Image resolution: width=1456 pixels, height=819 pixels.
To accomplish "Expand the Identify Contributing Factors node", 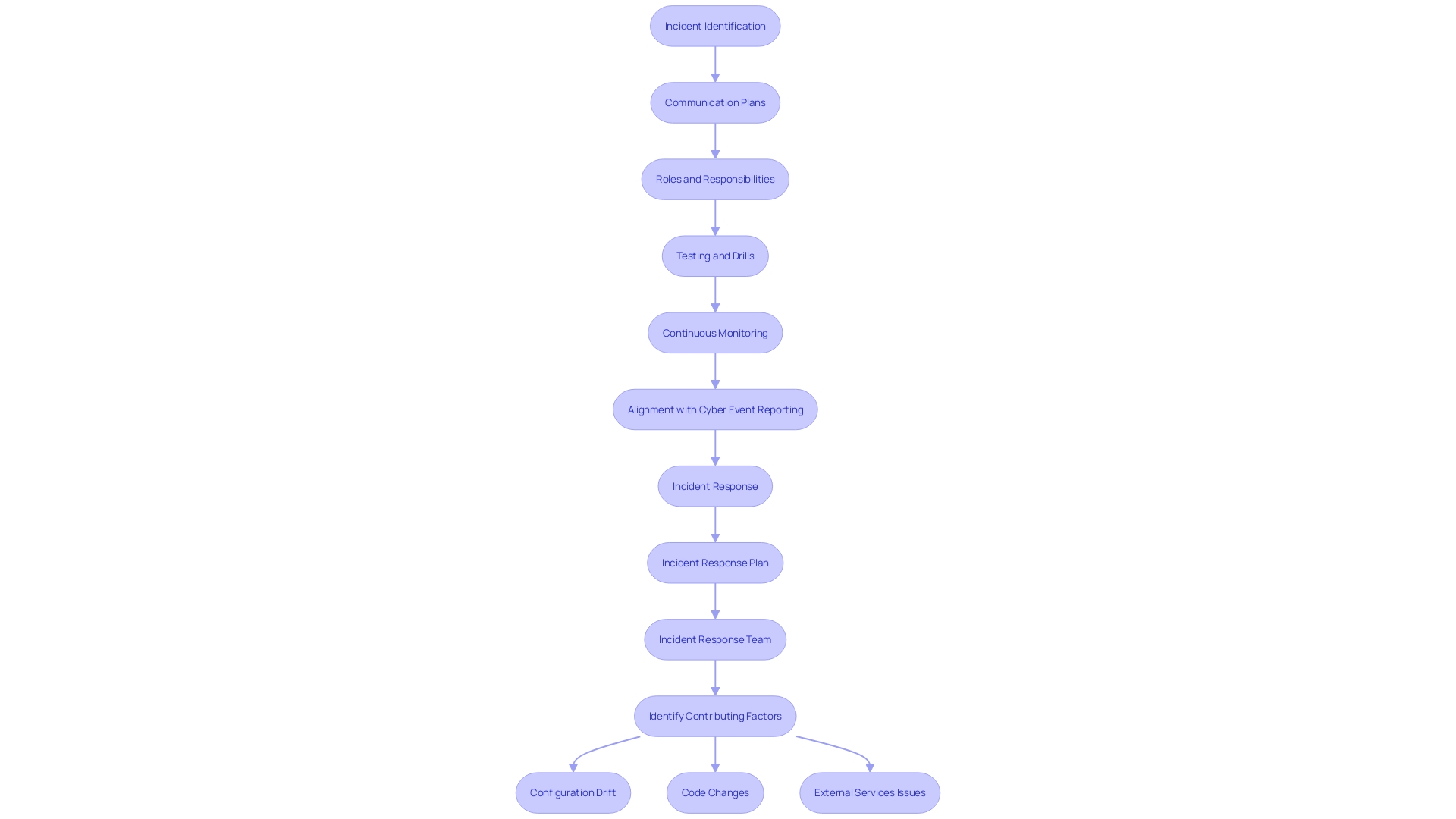I will 714,716.
